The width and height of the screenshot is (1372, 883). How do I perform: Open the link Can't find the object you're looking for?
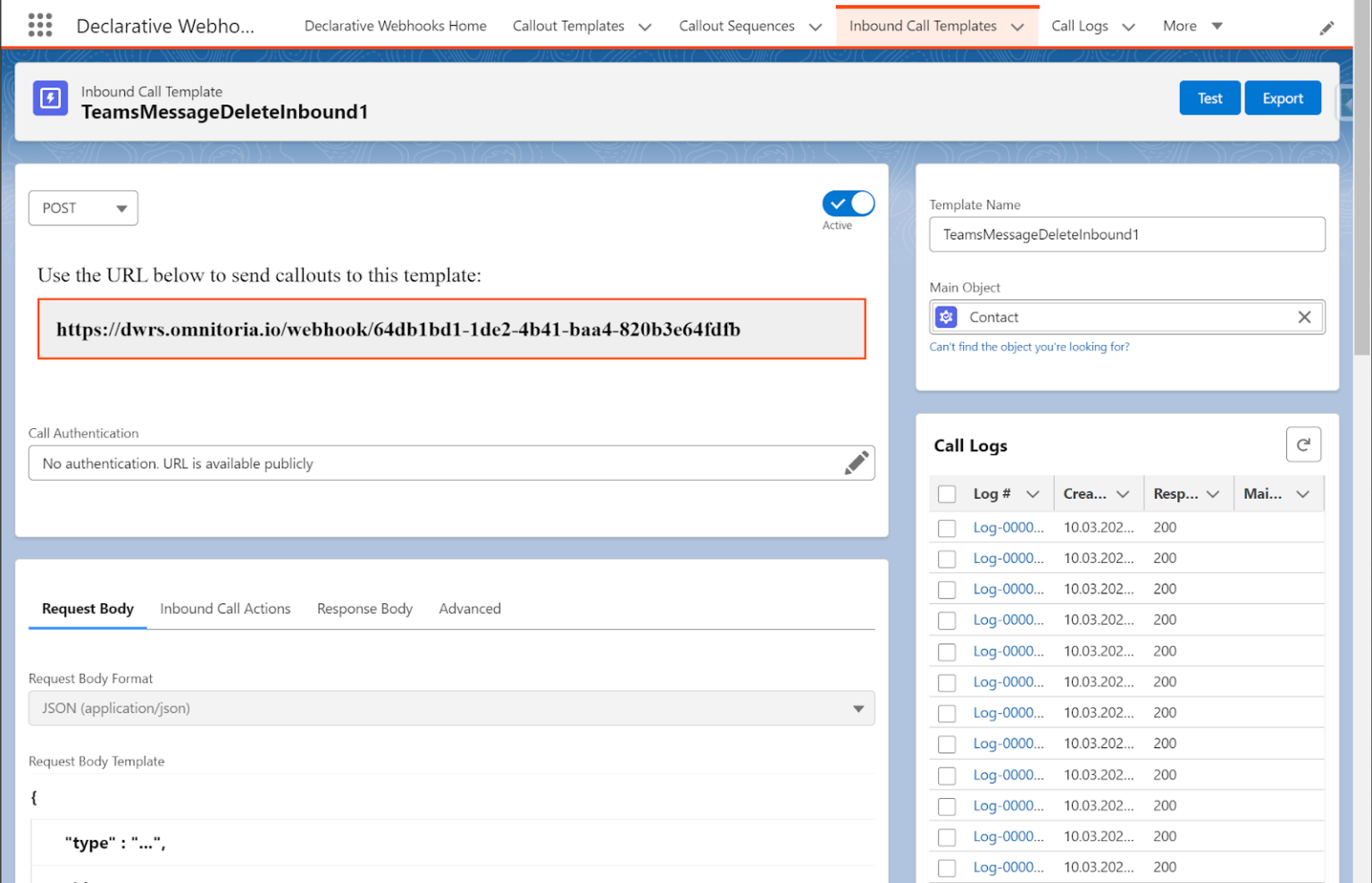[x=1030, y=347]
